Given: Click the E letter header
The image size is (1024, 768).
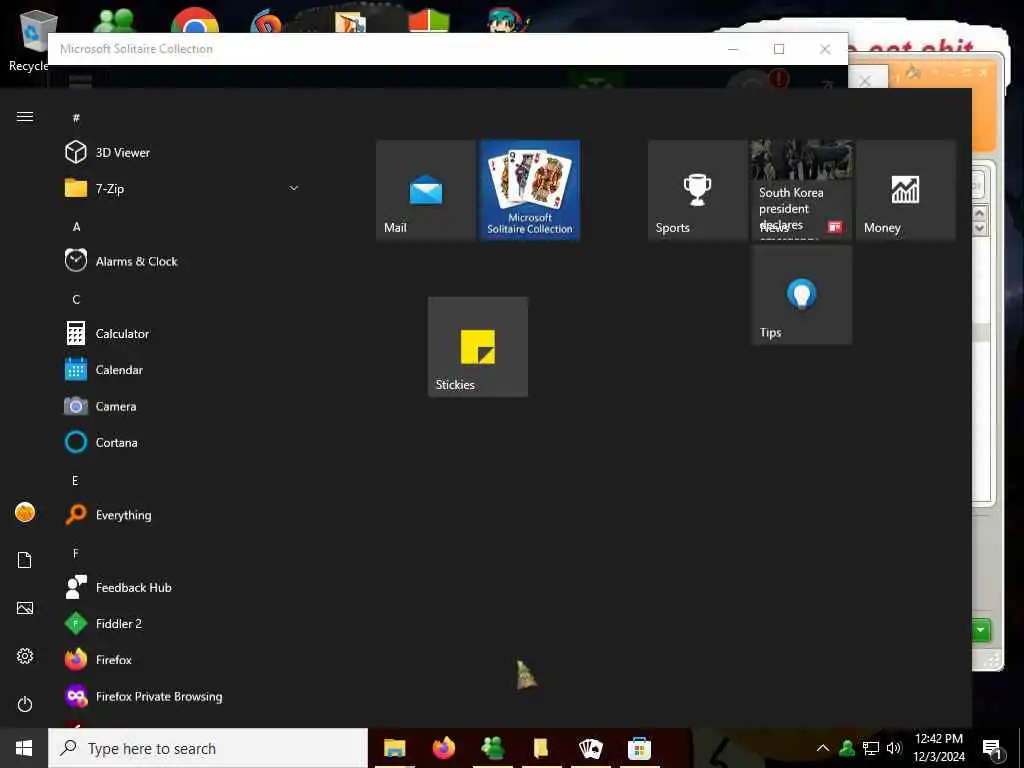Looking at the screenshot, I should tap(75, 481).
